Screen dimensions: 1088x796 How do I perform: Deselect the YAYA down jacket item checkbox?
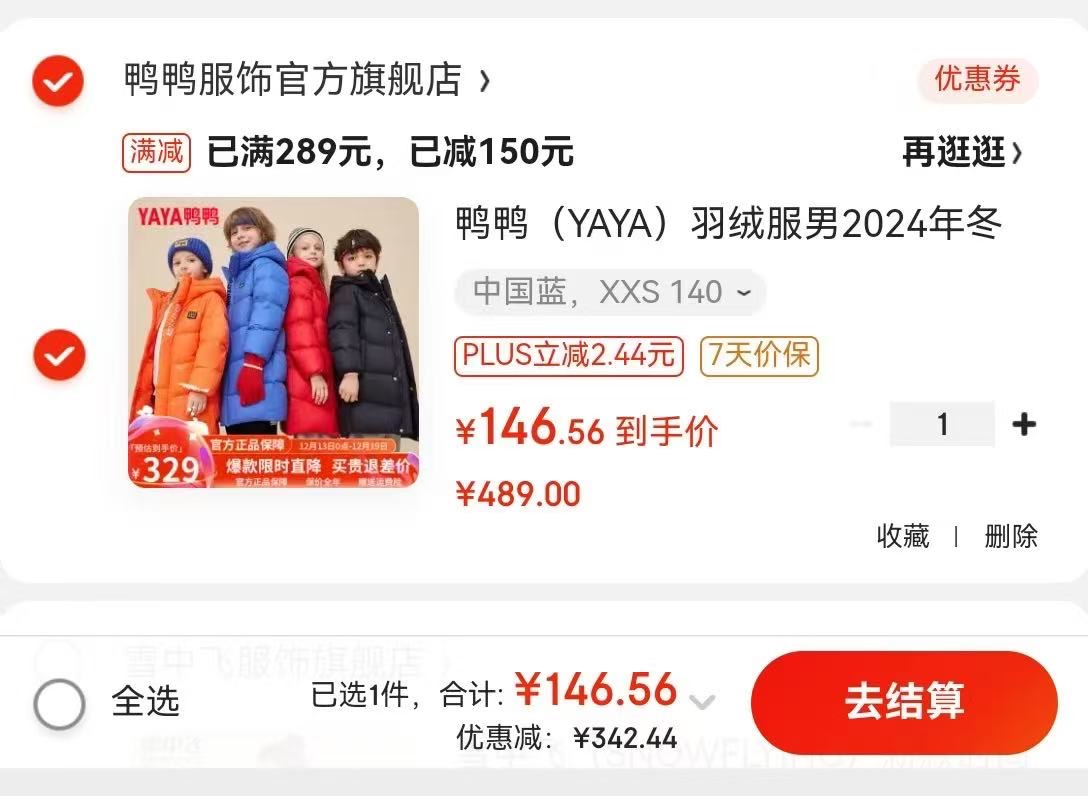click(60, 355)
